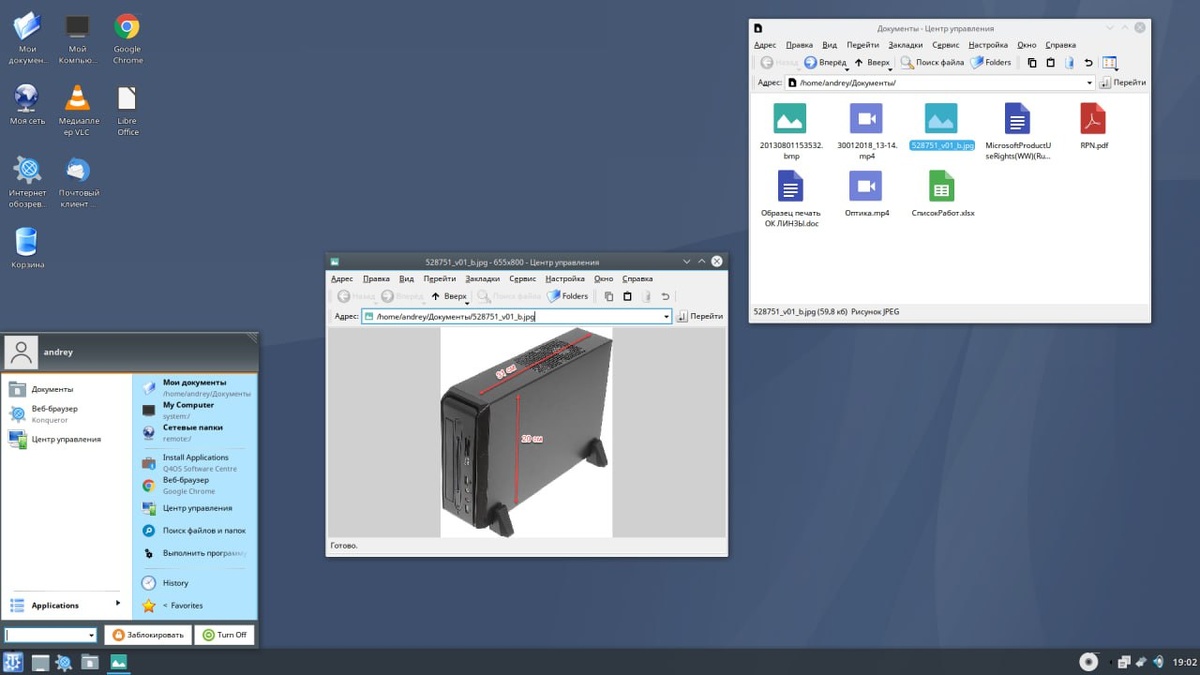
Task: Click the taskbar start menu button
Action: pyautogui.click(x=13, y=662)
